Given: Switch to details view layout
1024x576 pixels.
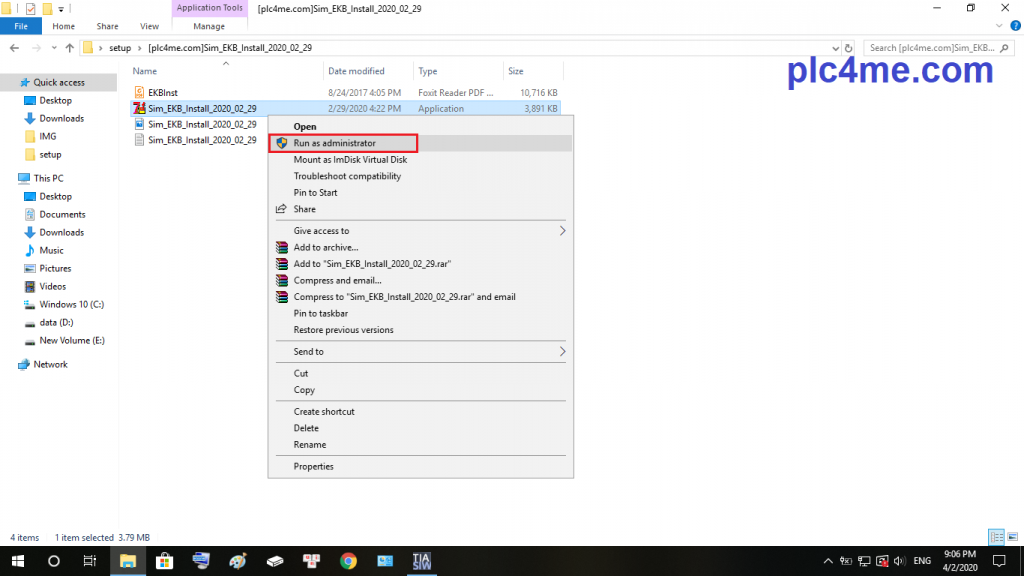Looking at the screenshot, I should 996,537.
